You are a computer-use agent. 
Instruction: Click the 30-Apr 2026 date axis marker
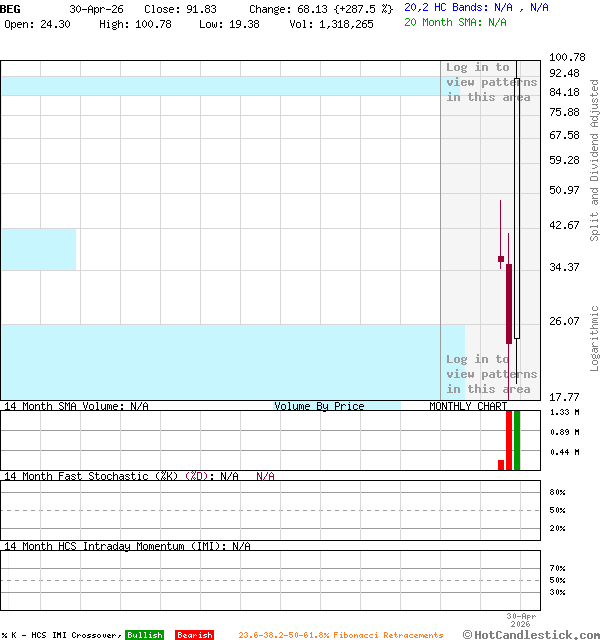pos(521,620)
